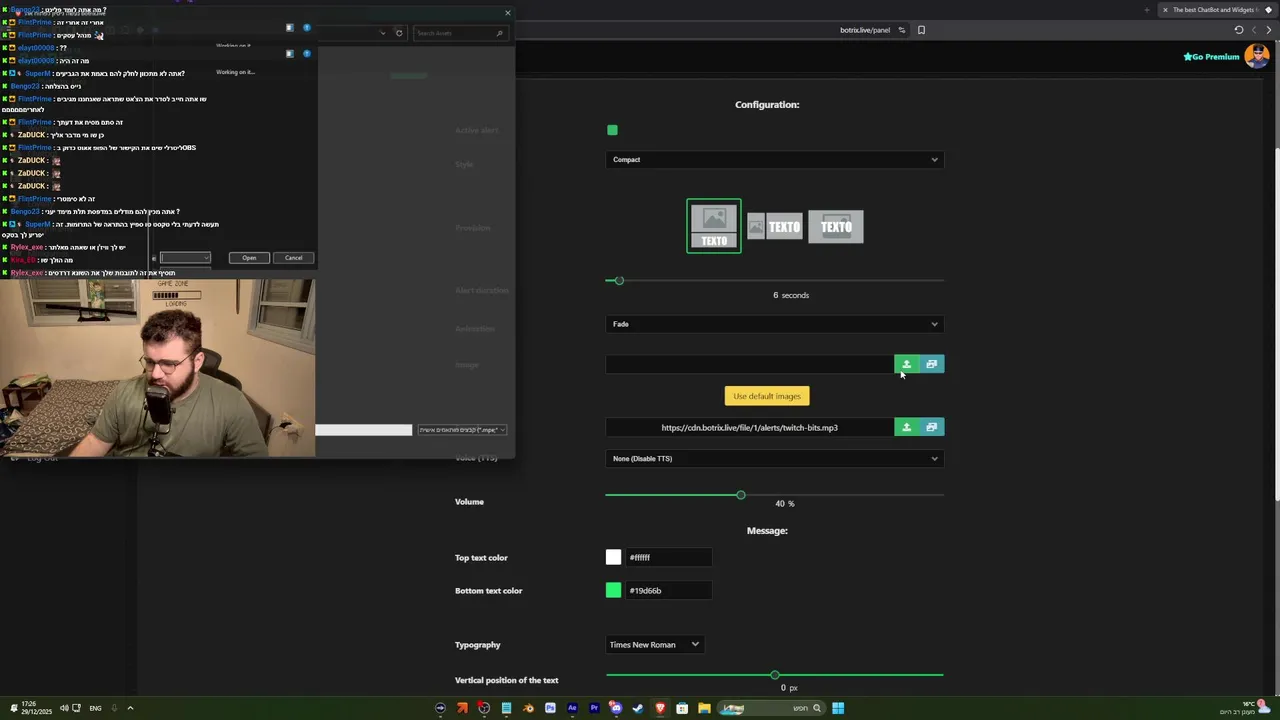Click the botrix.live/panel address bar
Viewport: 1280px width, 720px height.
[x=865, y=30]
